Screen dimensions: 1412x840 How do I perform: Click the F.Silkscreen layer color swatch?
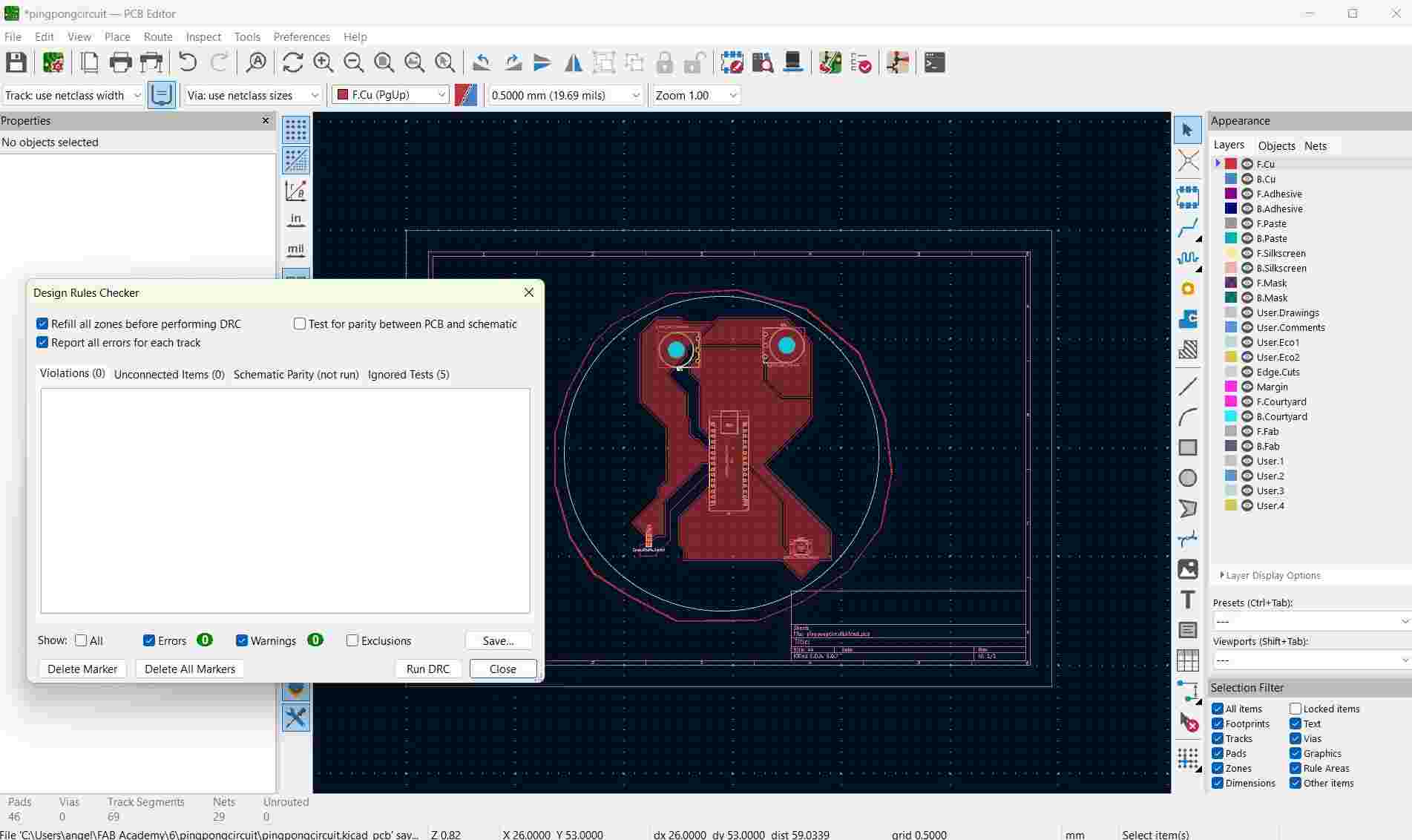click(x=1230, y=253)
